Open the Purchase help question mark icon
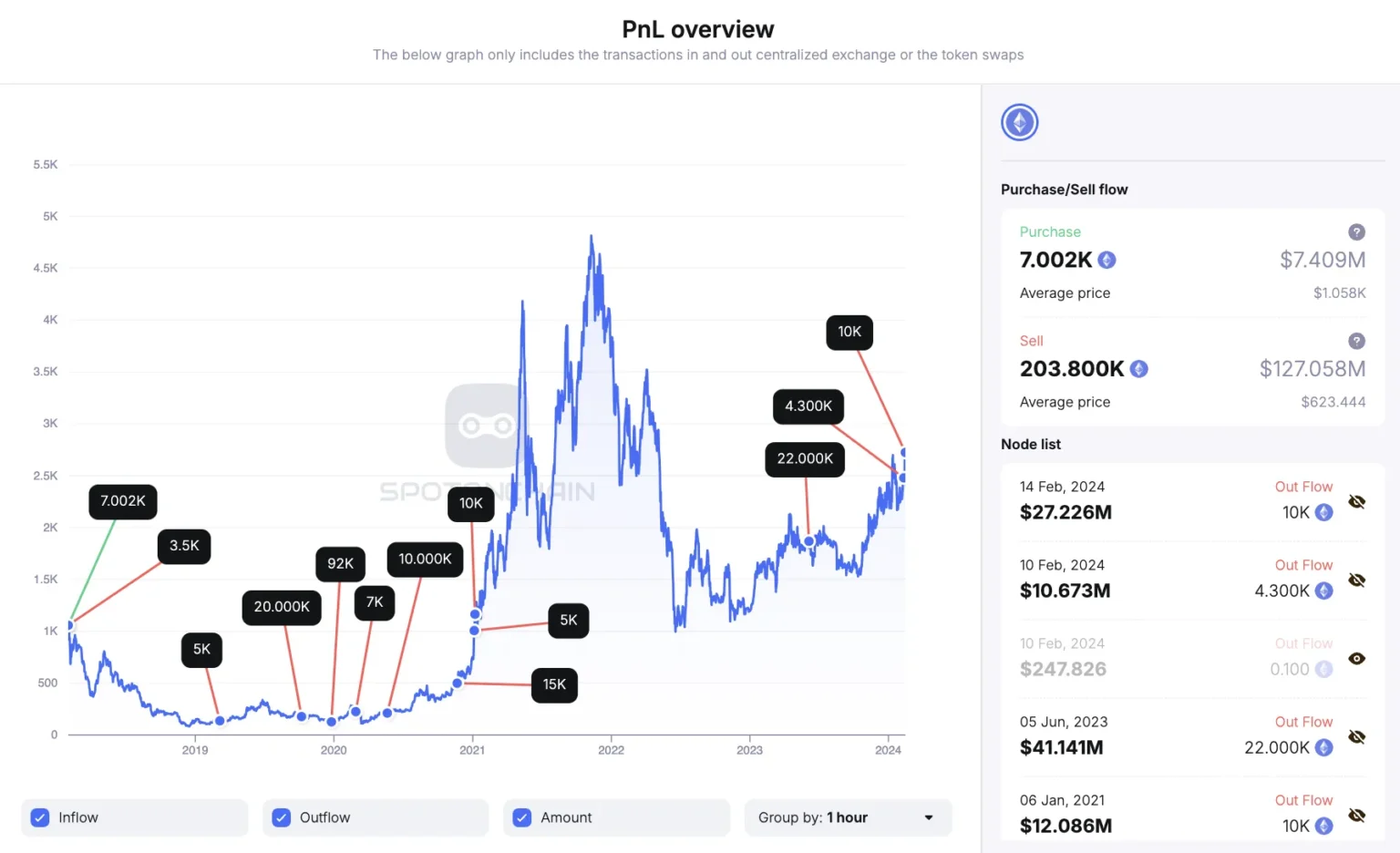1400x853 pixels. pyautogui.click(x=1356, y=231)
